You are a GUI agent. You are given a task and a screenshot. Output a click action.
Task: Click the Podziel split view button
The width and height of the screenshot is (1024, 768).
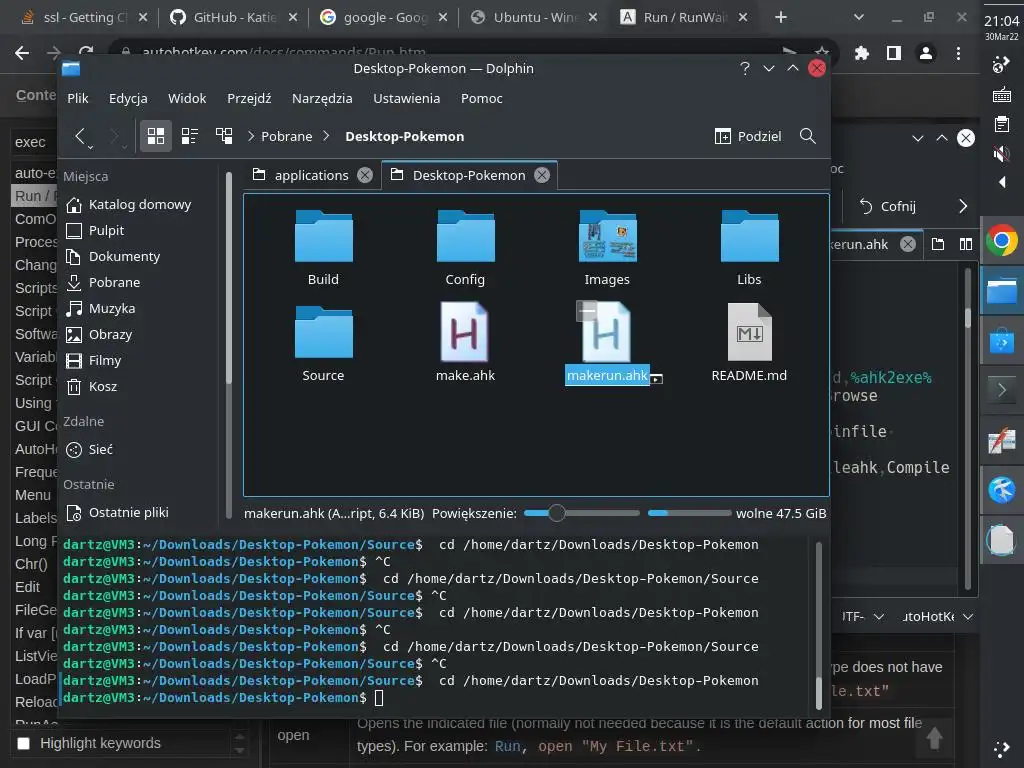(748, 136)
